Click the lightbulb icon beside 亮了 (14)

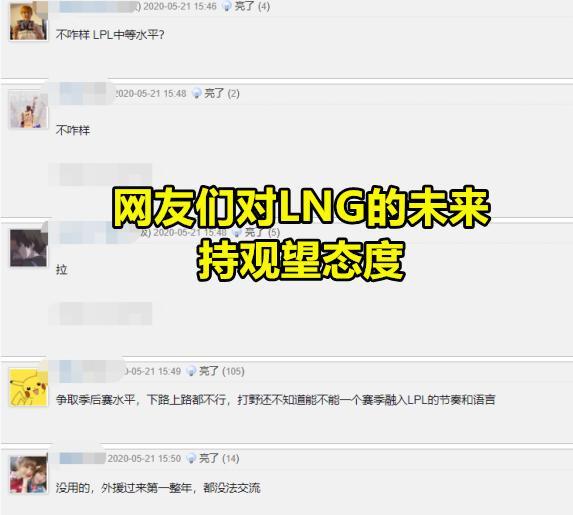pyautogui.click(x=191, y=458)
